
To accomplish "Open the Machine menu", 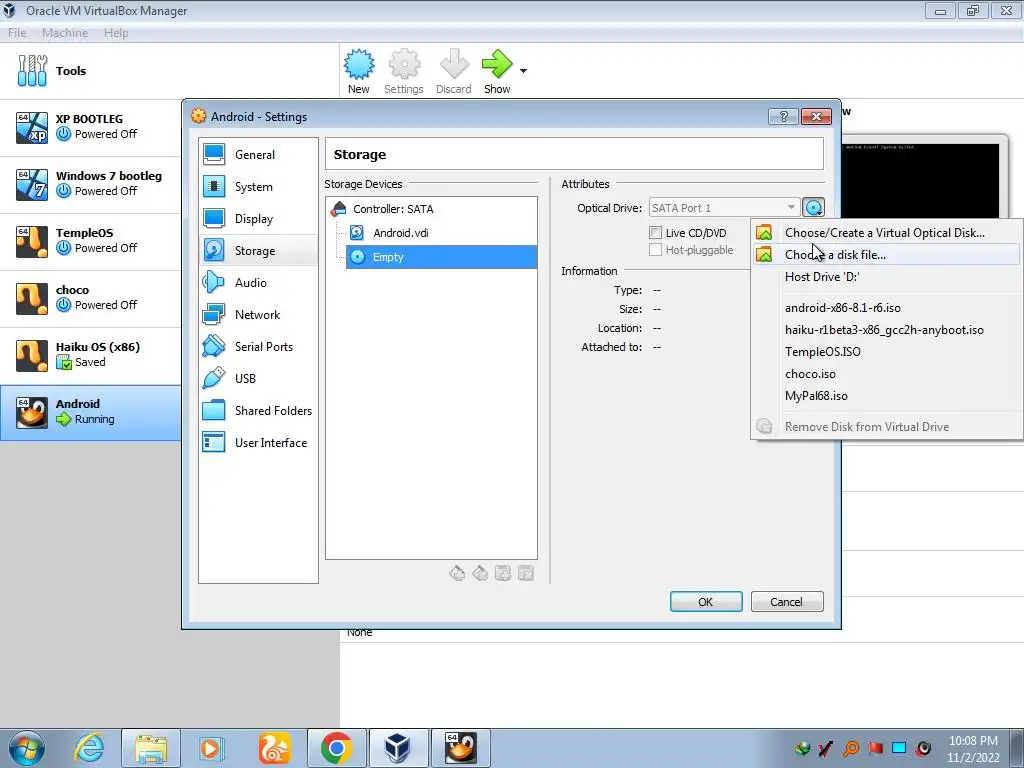I will pos(65,33).
